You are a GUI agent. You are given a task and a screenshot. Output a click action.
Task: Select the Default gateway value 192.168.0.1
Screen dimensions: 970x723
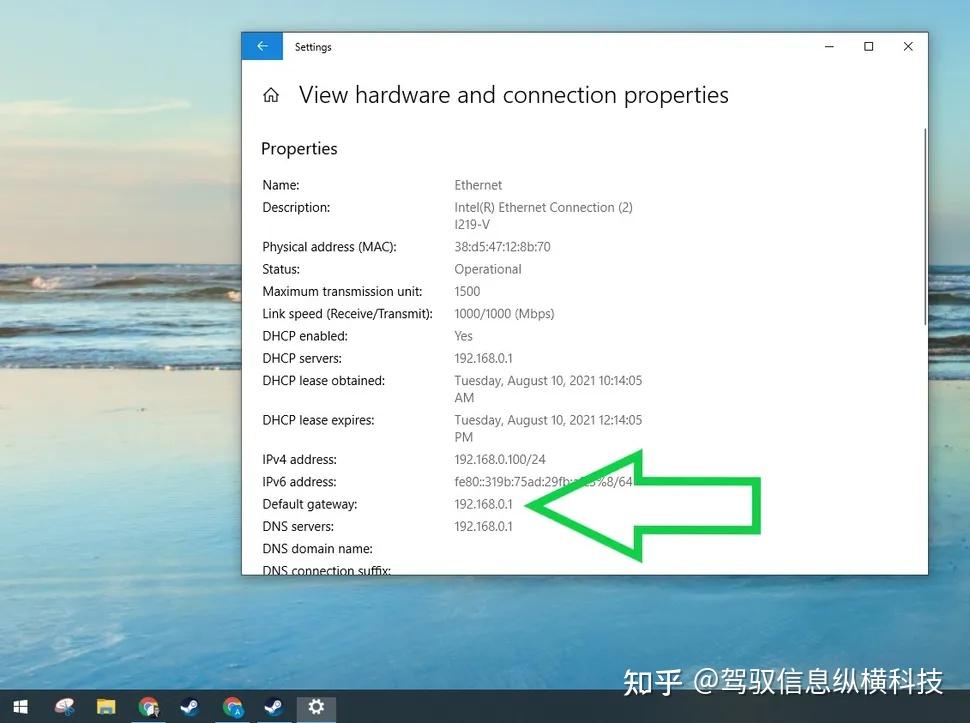483,504
